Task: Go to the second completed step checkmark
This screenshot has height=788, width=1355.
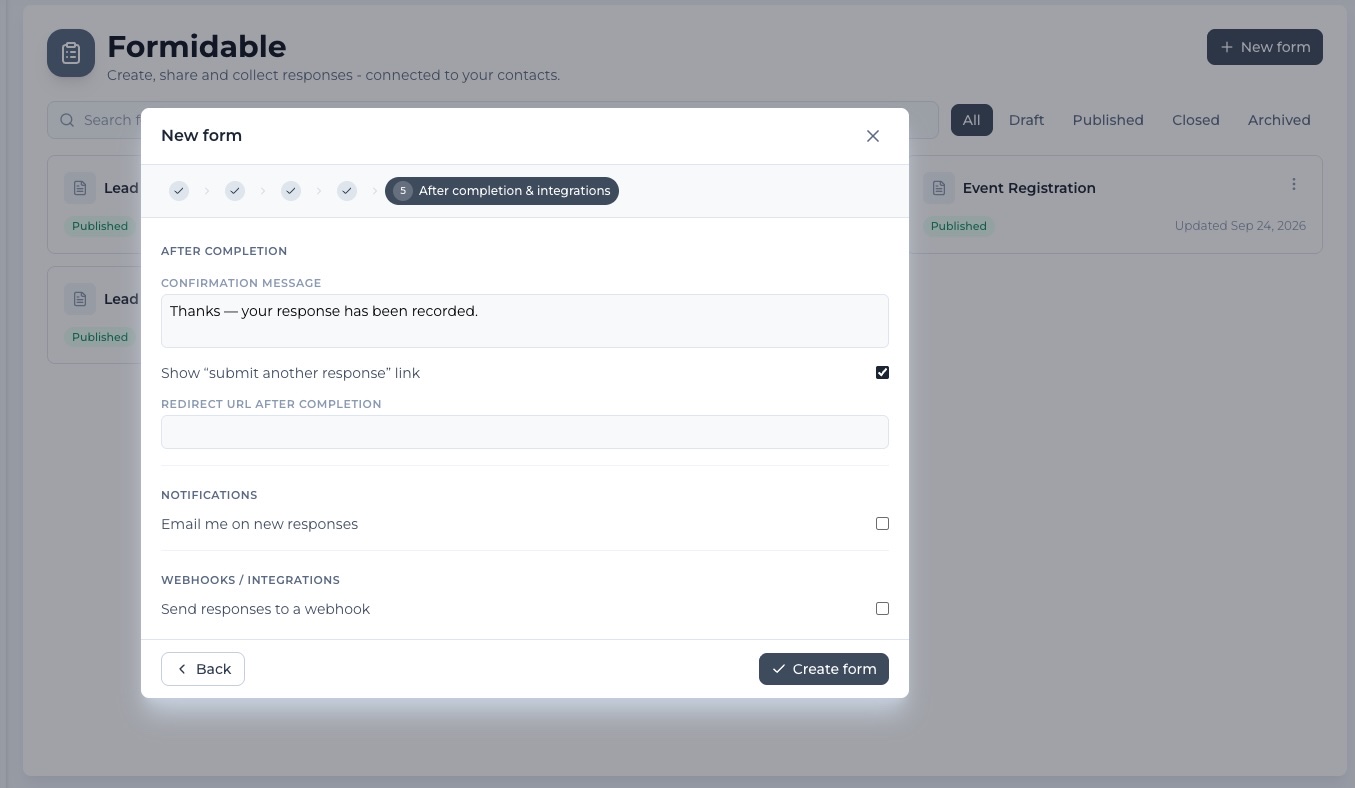Action: coord(235,191)
